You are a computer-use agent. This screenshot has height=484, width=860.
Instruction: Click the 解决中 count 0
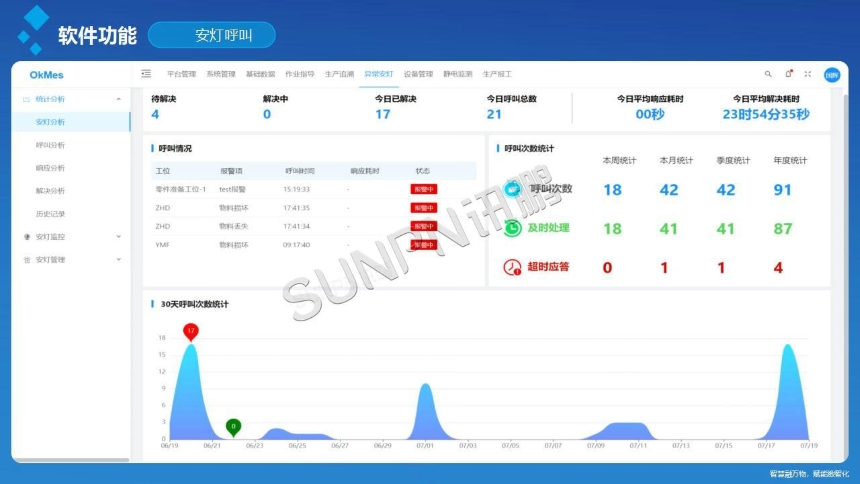[267, 114]
